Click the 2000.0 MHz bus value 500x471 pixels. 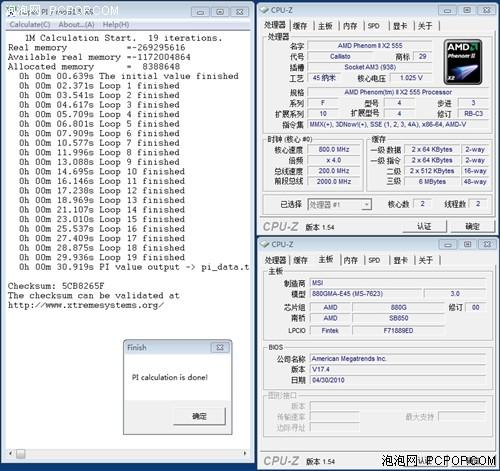coord(334,181)
